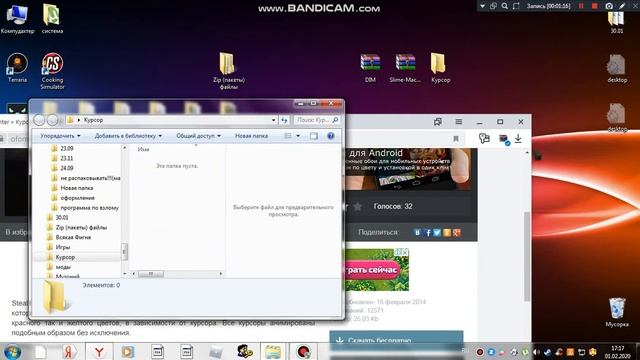Open the Bandicam magnifier search icon

[504, 6]
